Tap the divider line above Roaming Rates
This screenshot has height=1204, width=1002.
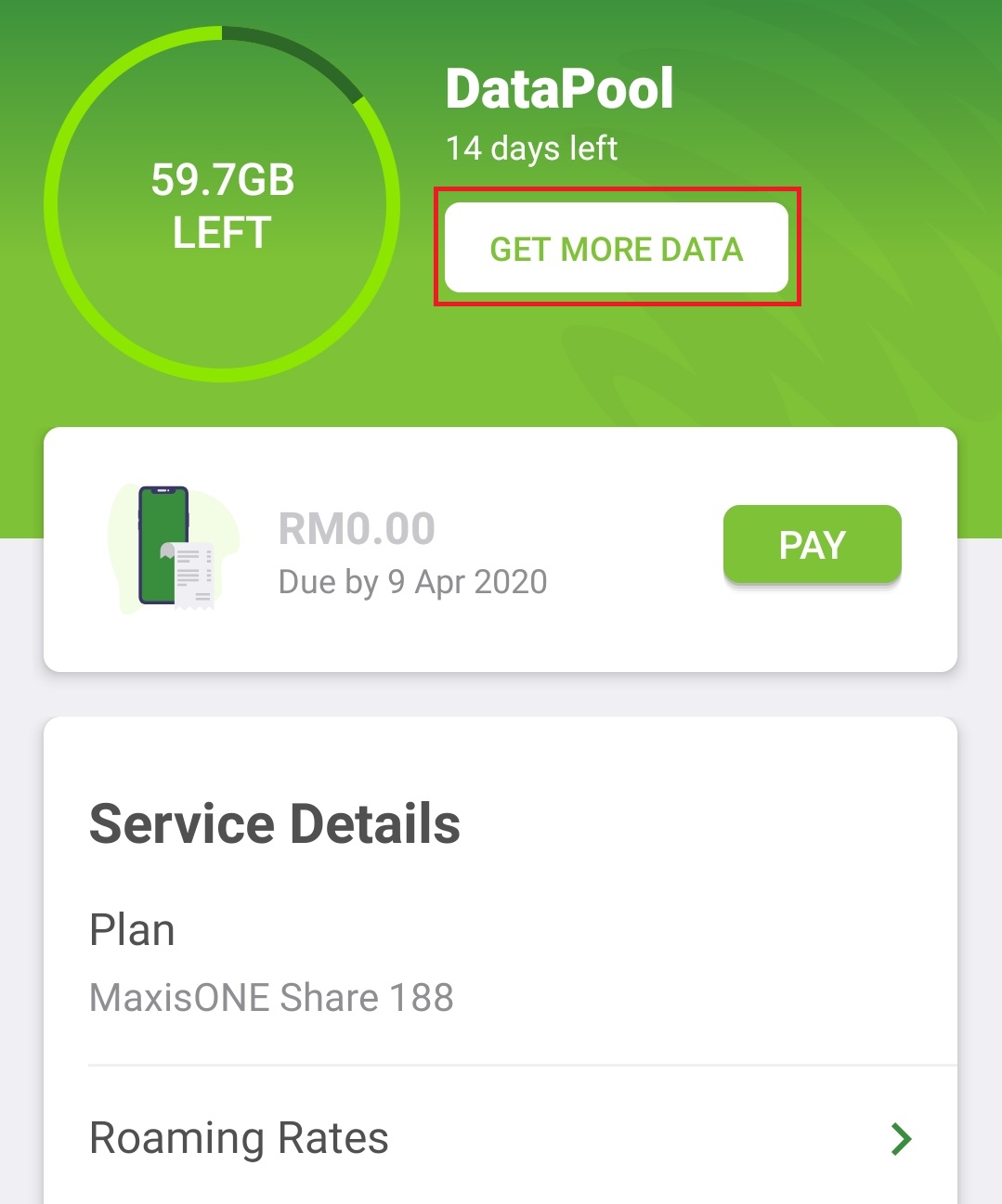(x=520, y=1066)
